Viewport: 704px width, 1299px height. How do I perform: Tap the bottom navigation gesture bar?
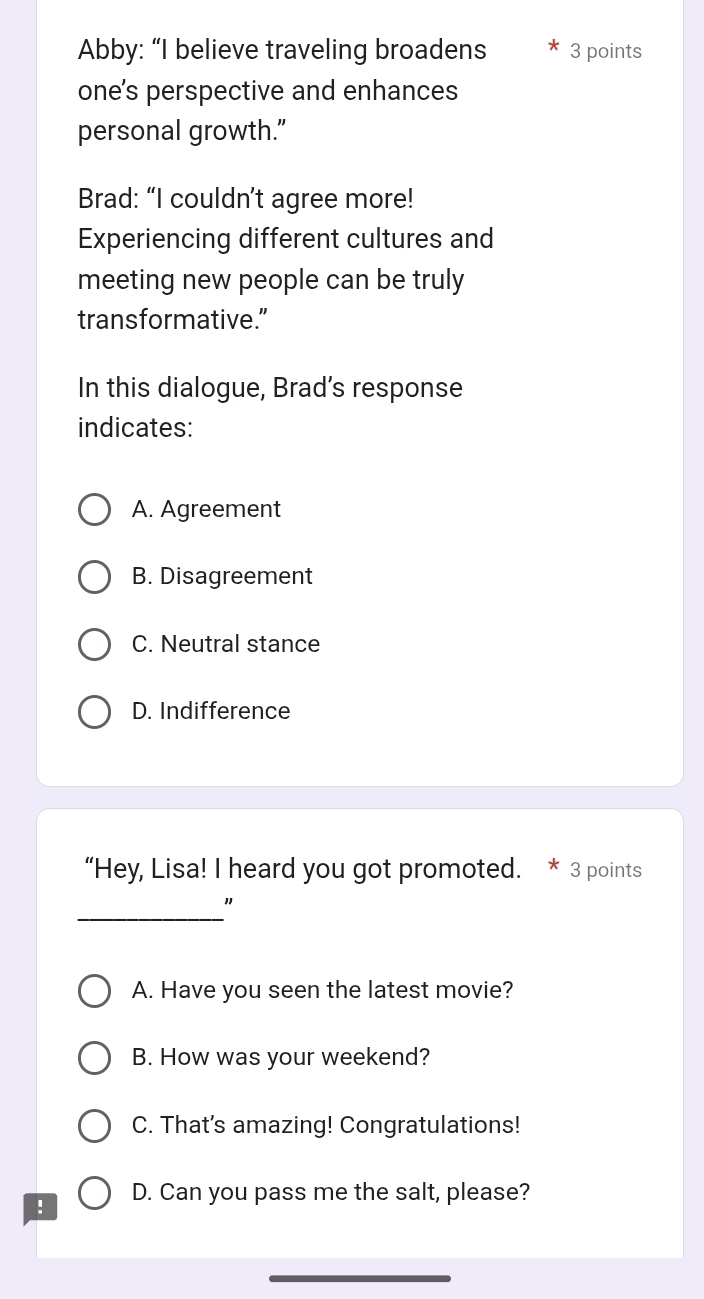point(360,1278)
